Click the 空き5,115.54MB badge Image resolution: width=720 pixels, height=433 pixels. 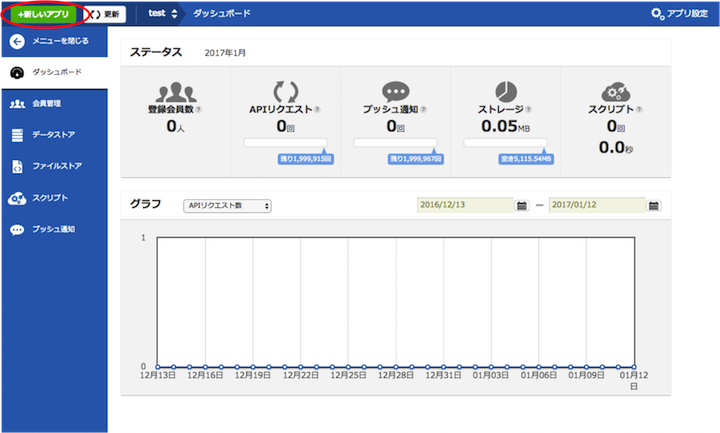pyautogui.click(x=526, y=159)
